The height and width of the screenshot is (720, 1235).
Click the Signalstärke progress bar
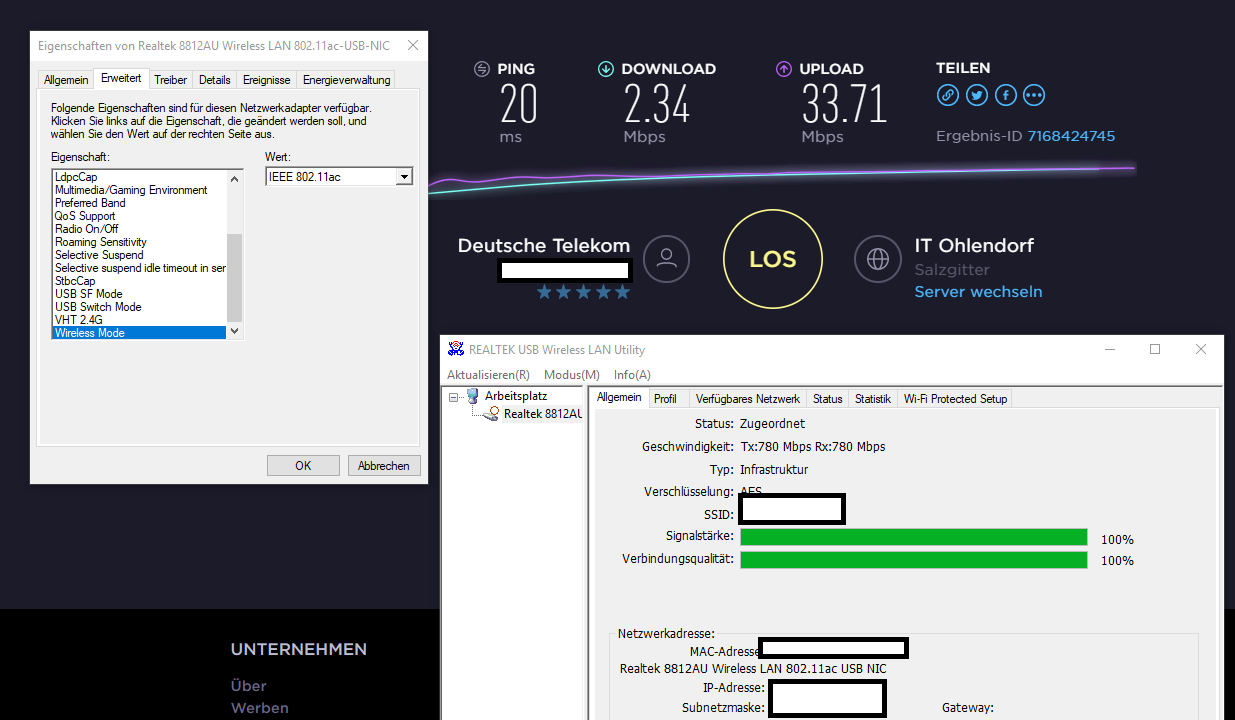pos(913,538)
